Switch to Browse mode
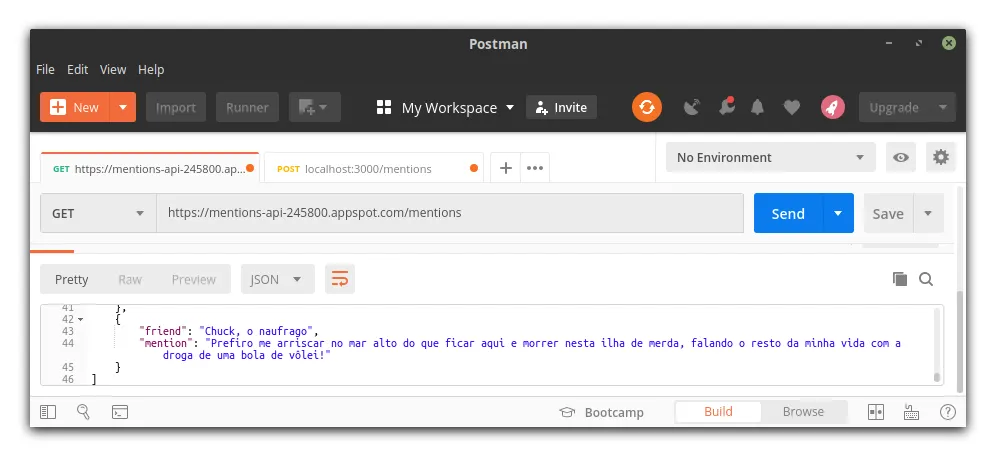 point(804,412)
